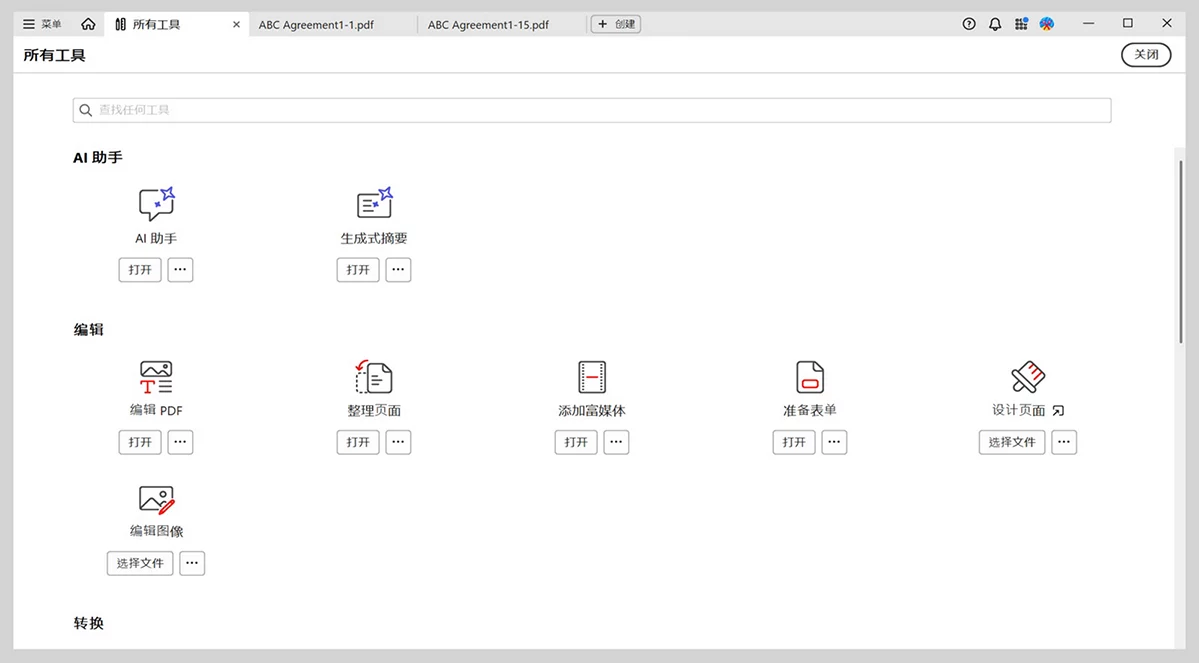This screenshot has width=1199, height=663.
Task: Click the search magnifier icon
Action: [x=86, y=110]
